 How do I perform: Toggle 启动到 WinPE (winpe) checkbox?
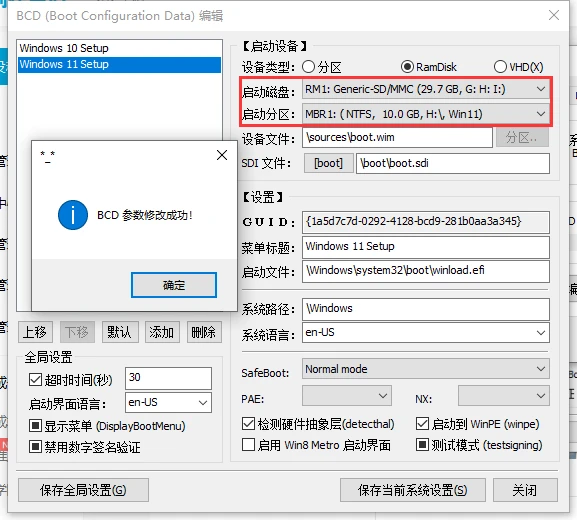click(x=422, y=424)
